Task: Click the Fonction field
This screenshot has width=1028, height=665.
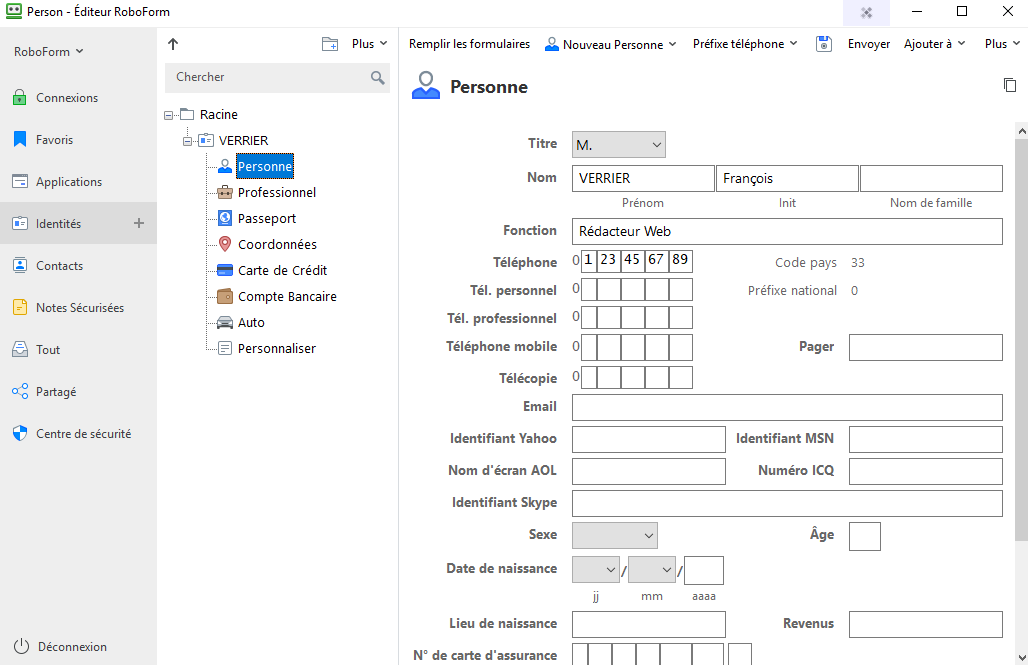Action: click(787, 232)
